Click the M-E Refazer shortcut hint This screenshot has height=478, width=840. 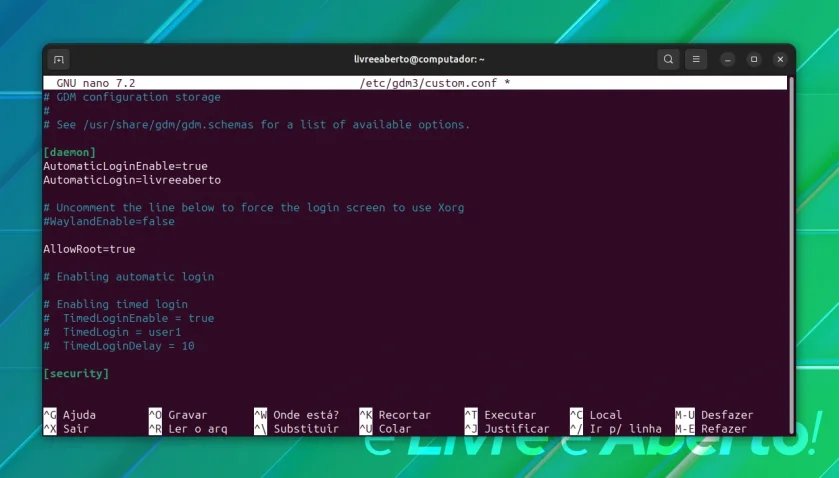coord(711,429)
